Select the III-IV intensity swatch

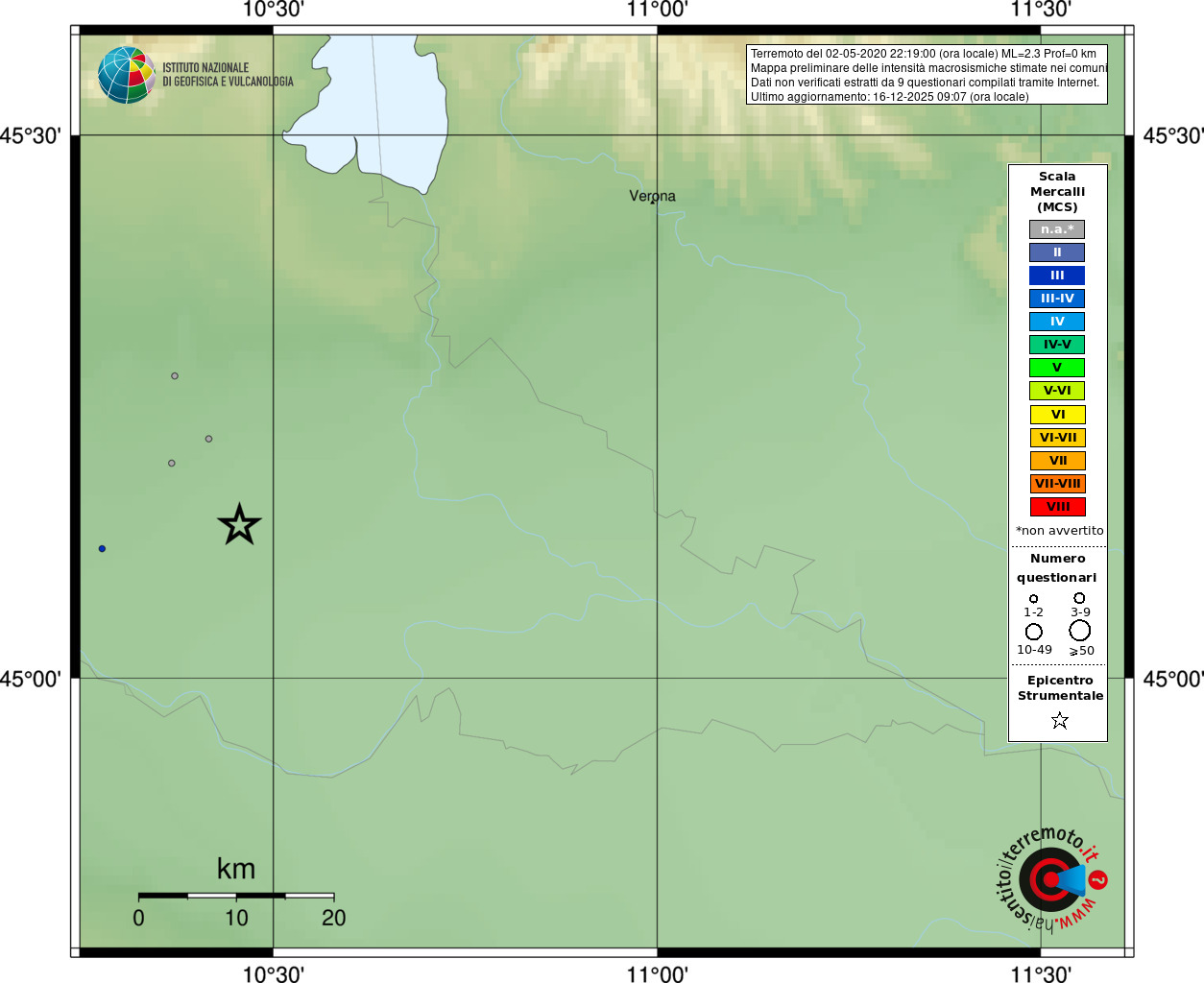pos(1057,299)
